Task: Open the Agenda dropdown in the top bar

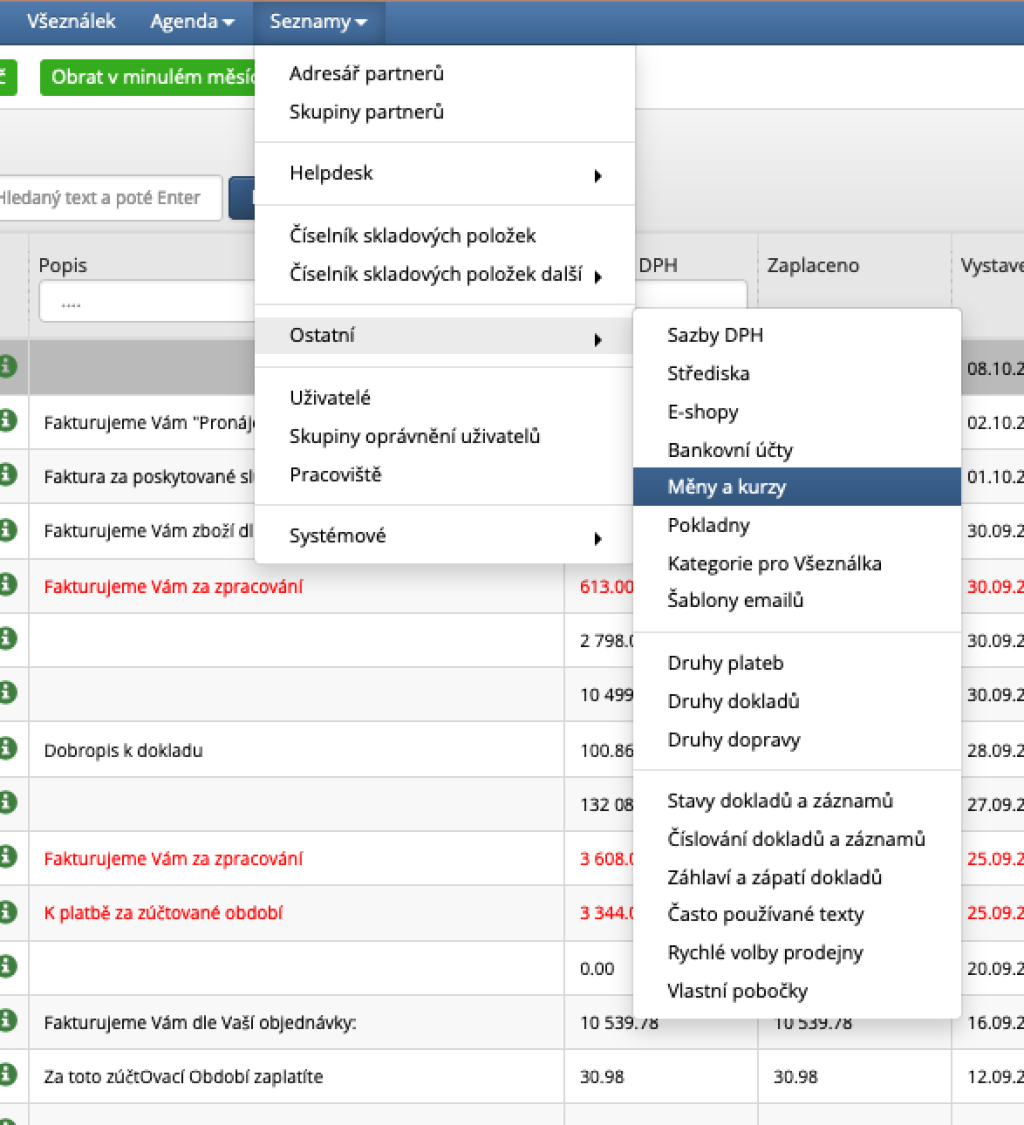Action: (x=192, y=21)
